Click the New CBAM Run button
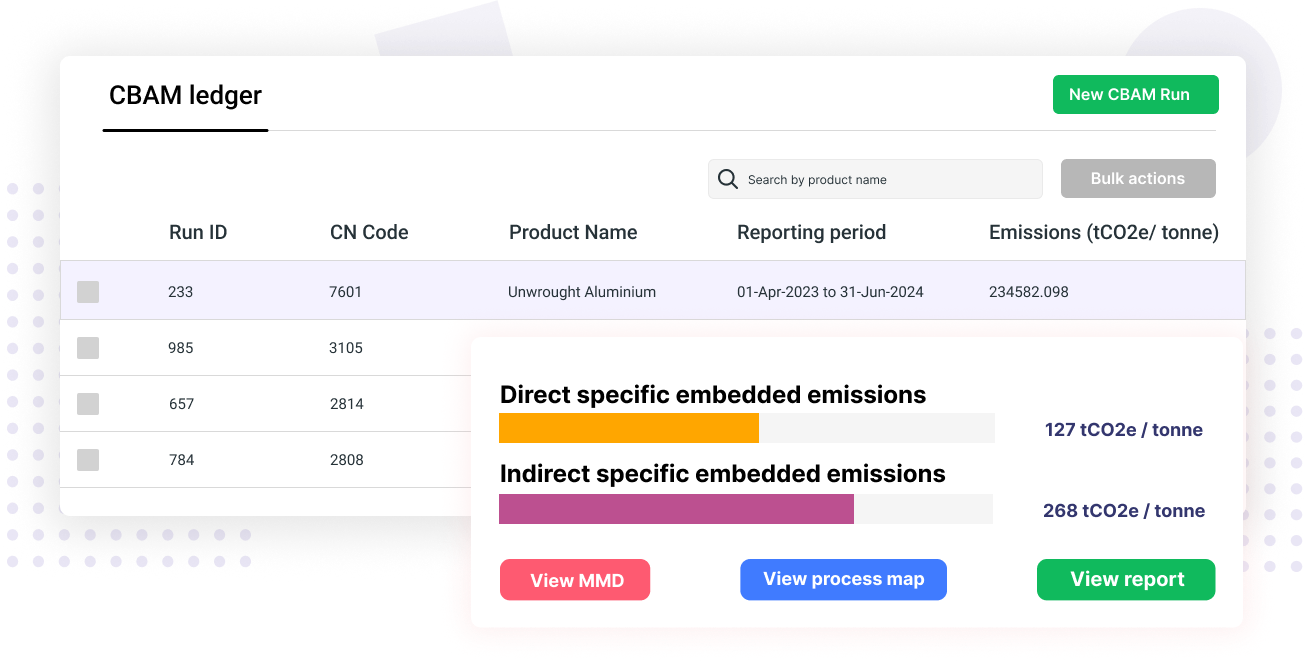Screen dimensions: 1306x662 (x=1135, y=94)
